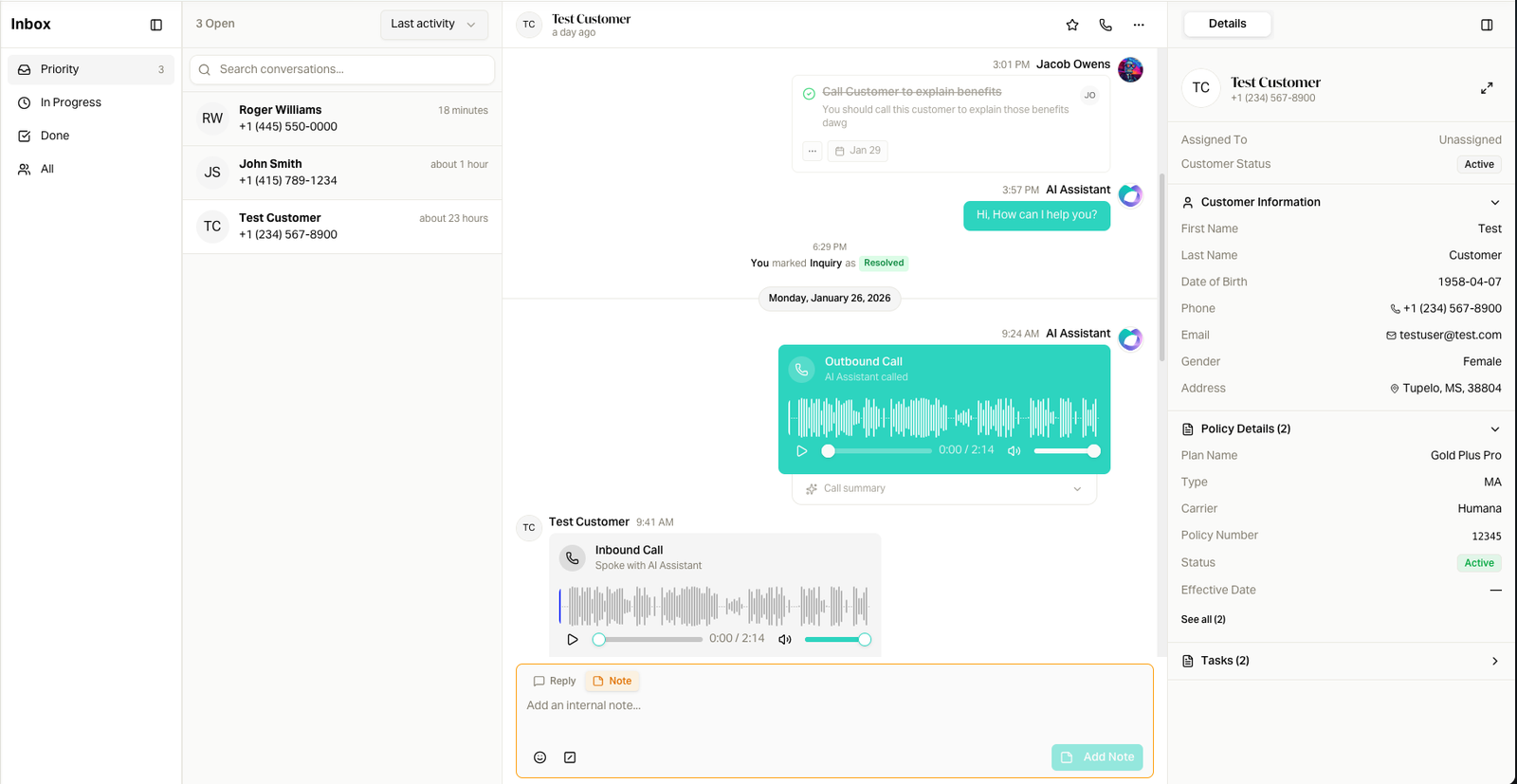This screenshot has width=1517, height=784.
Task: Collapse the Inbox sidebar panel icon
Action: [156, 25]
